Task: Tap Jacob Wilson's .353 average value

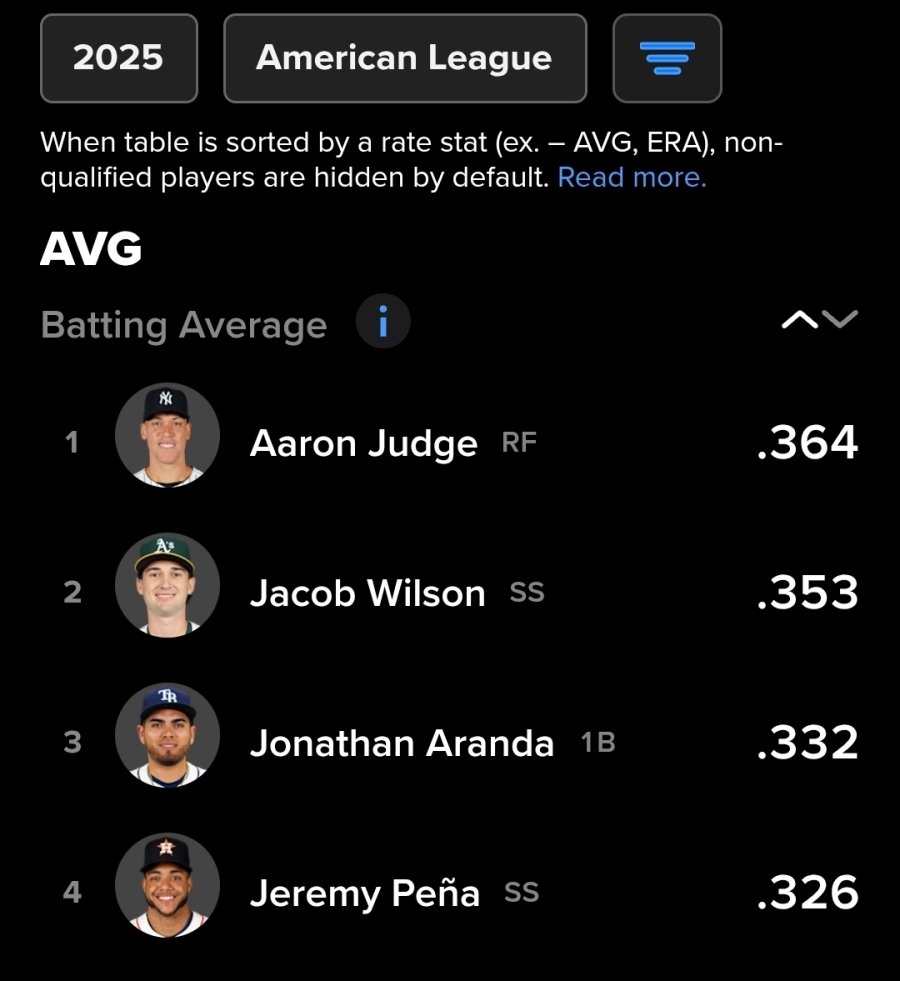Action: pos(807,592)
